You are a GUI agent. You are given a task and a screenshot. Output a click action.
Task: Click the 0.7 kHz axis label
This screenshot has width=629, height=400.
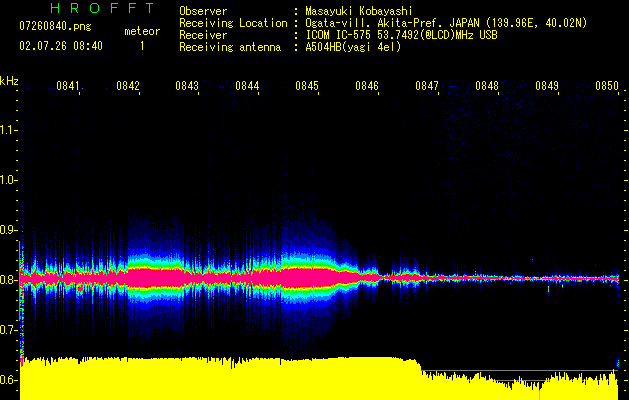click(x=8, y=330)
